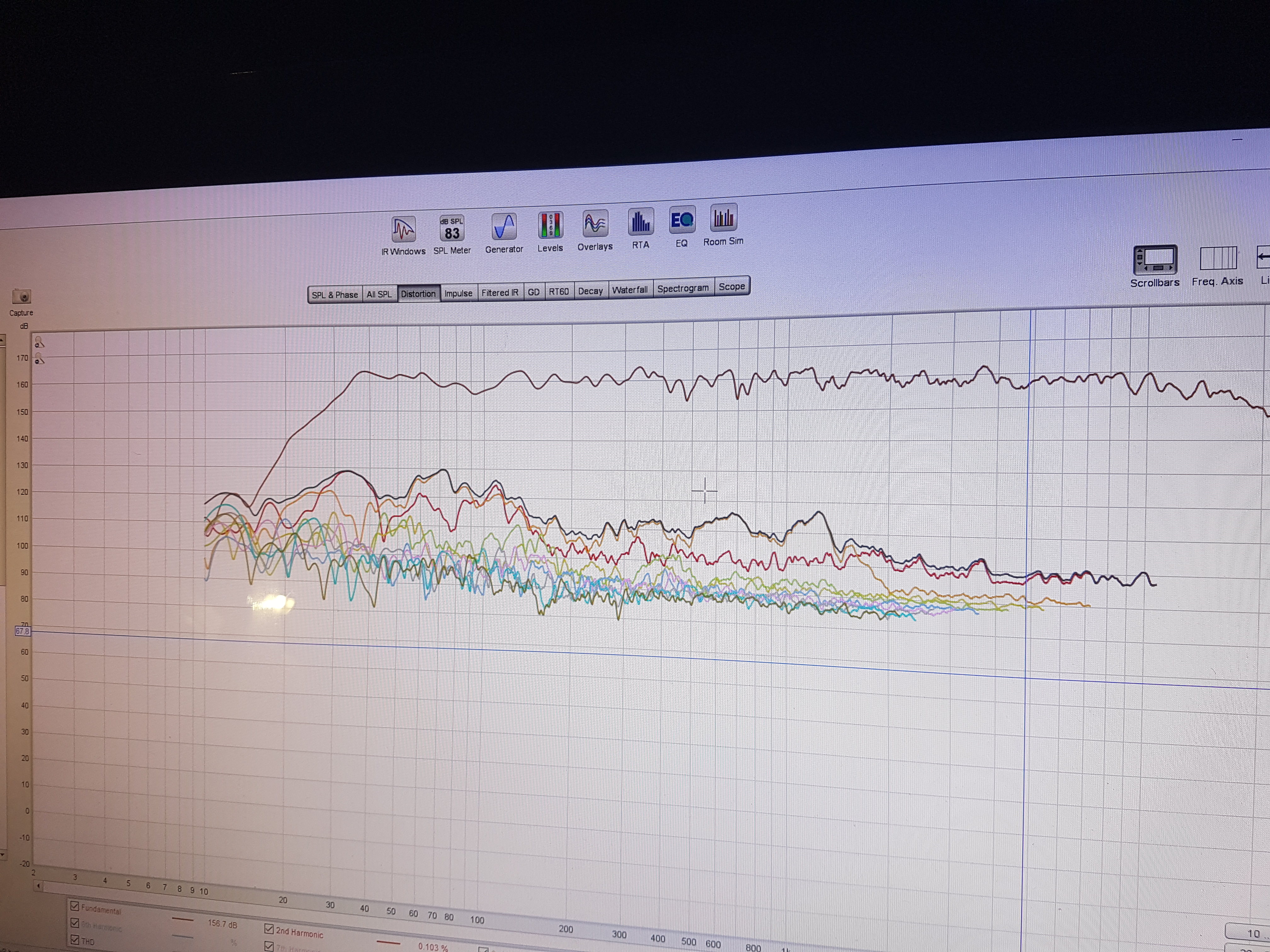Zoom in vertical axis magnifier
The image size is (1270, 952).
pos(39,343)
